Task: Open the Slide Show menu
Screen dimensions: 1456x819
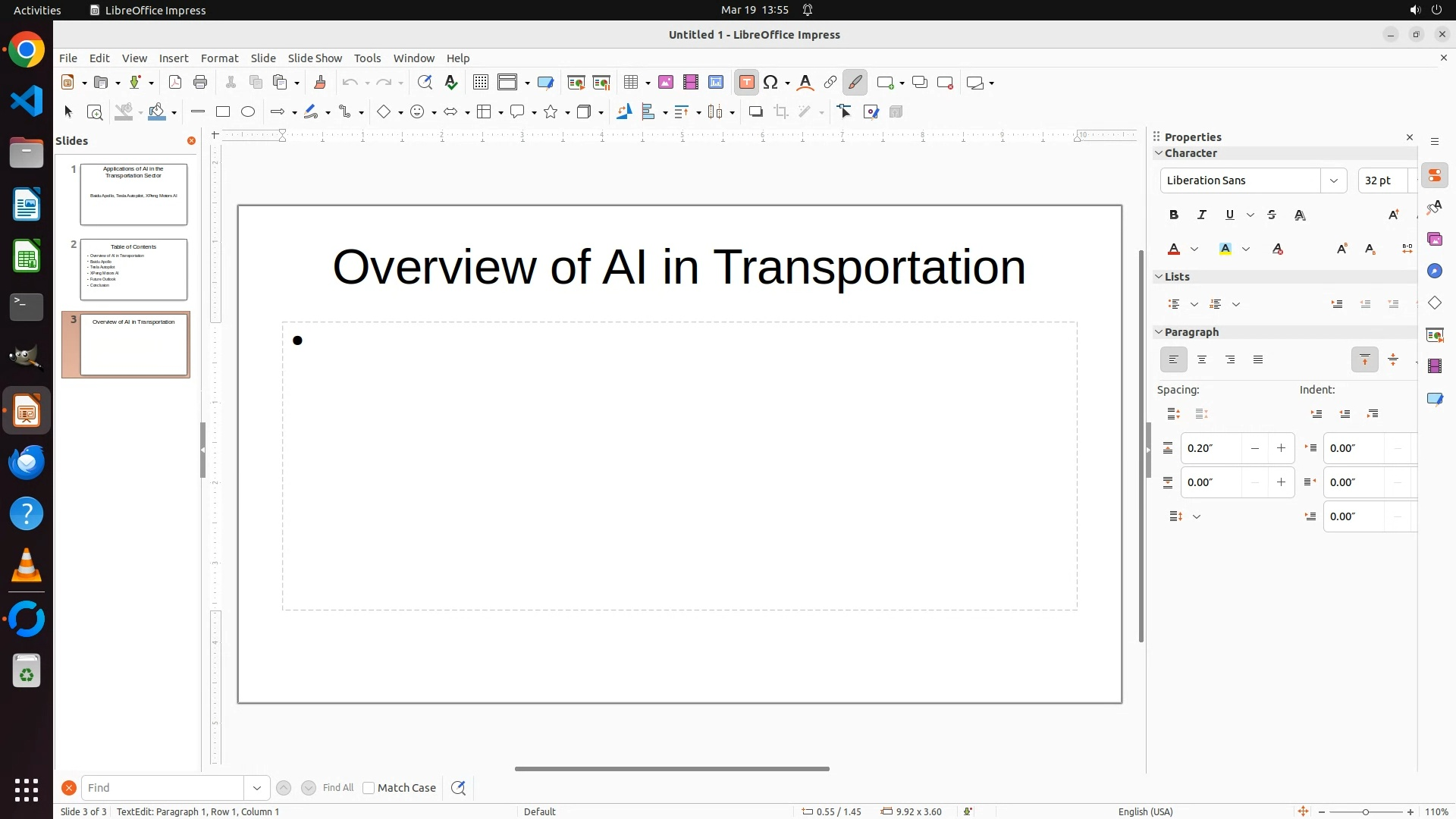Action: pyautogui.click(x=315, y=58)
